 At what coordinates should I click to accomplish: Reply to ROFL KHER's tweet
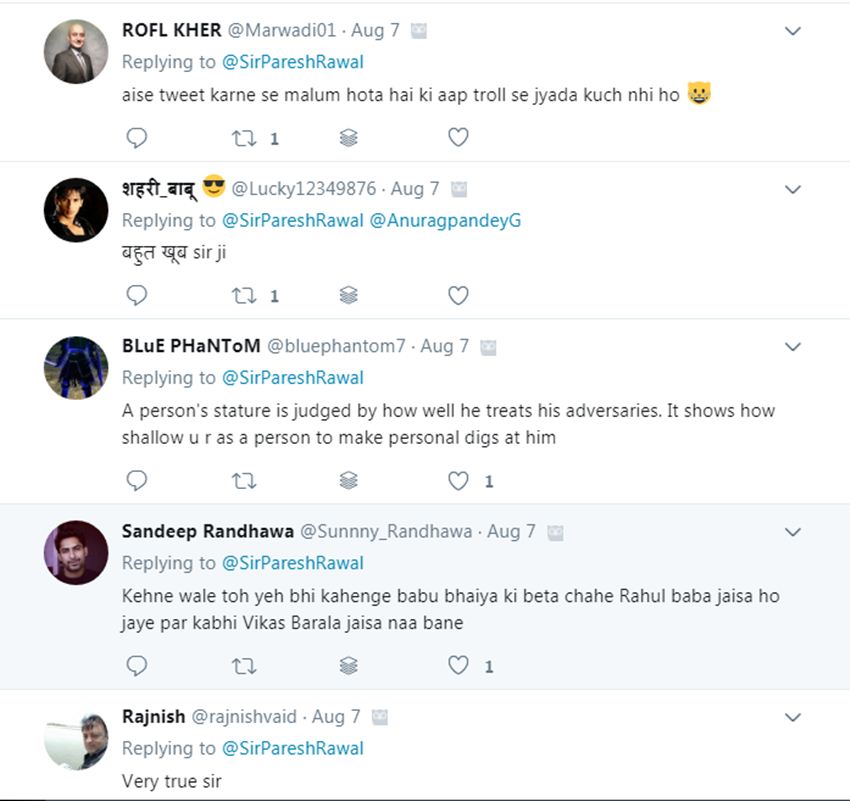click(138, 138)
